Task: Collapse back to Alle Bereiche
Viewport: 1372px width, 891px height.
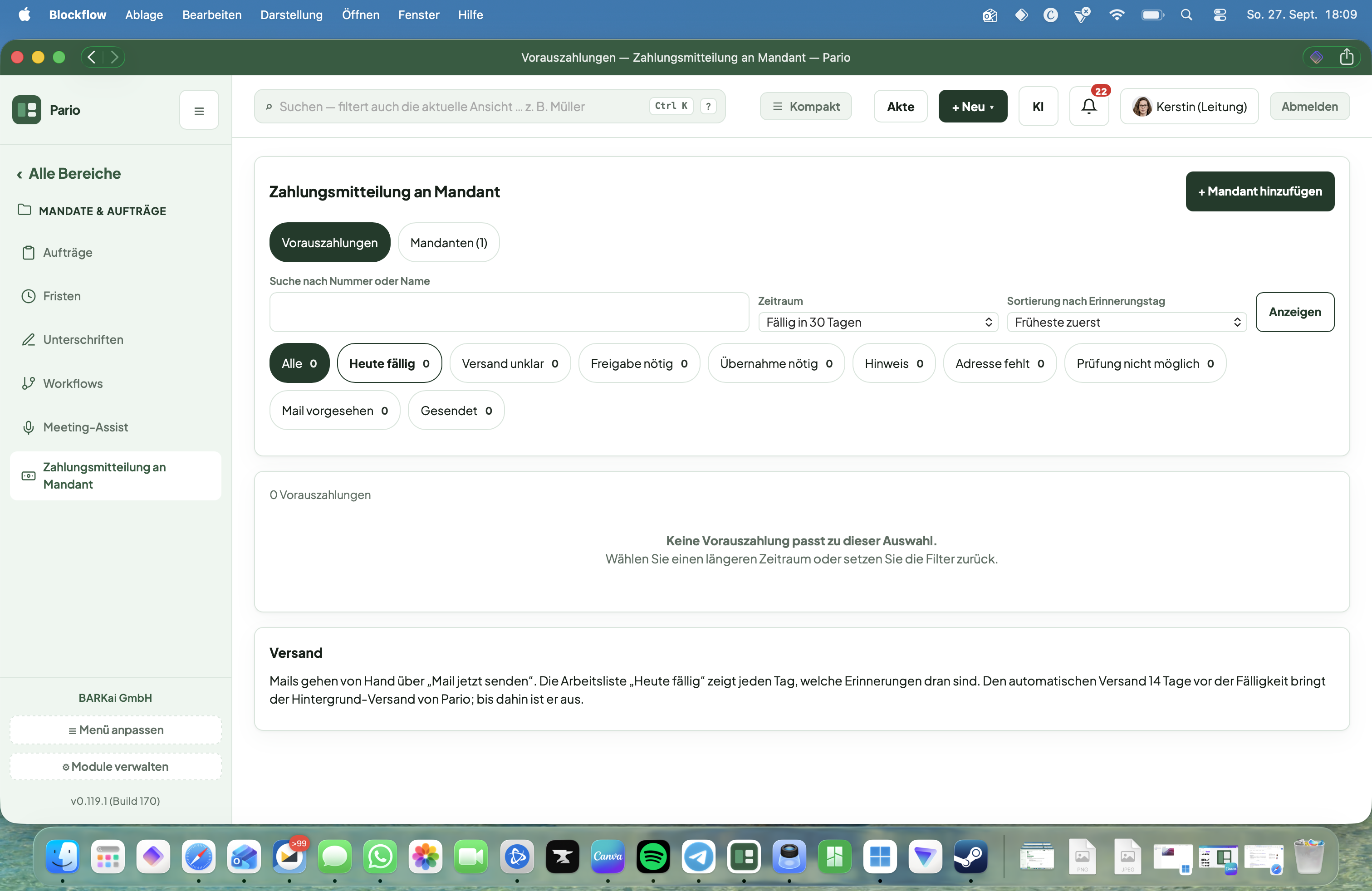Action: click(69, 173)
